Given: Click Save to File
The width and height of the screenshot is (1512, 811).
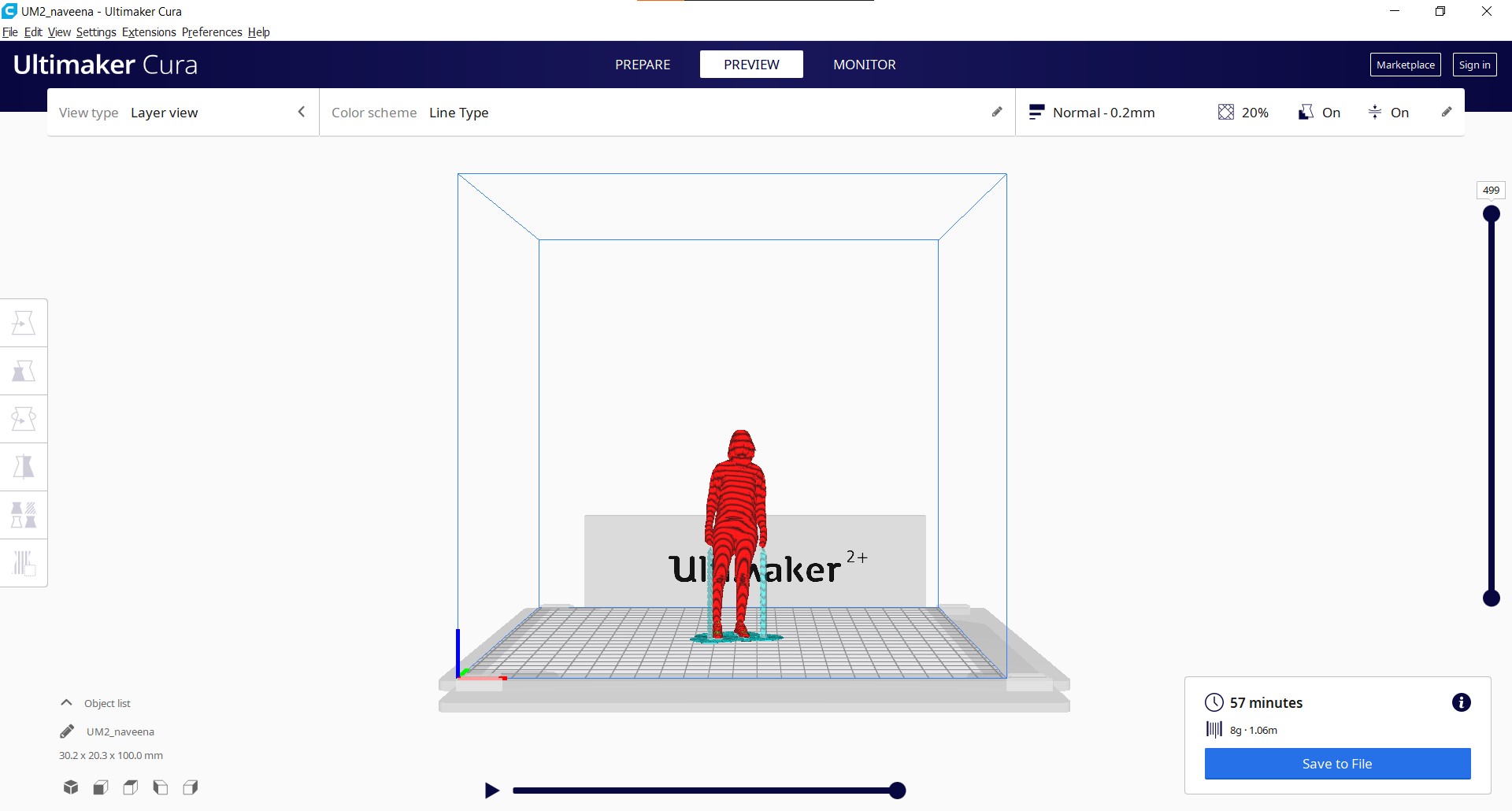Looking at the screenshot, I should coord(1337,764).
